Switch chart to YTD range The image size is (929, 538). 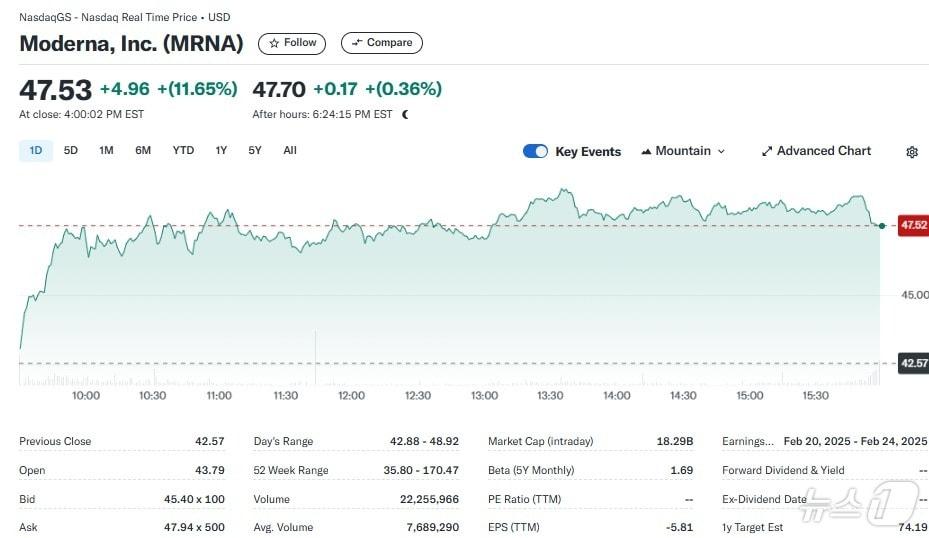tap(183, 151)
